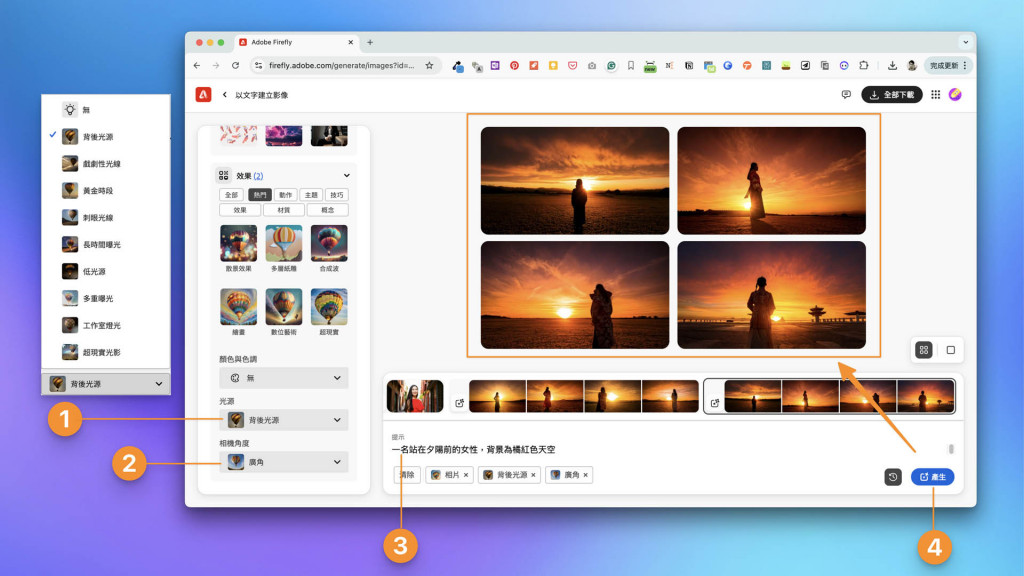Choose 長時間曝光 in the lighting list
The height and width of the screenshot is (576, 1024).
coord(106,244)
